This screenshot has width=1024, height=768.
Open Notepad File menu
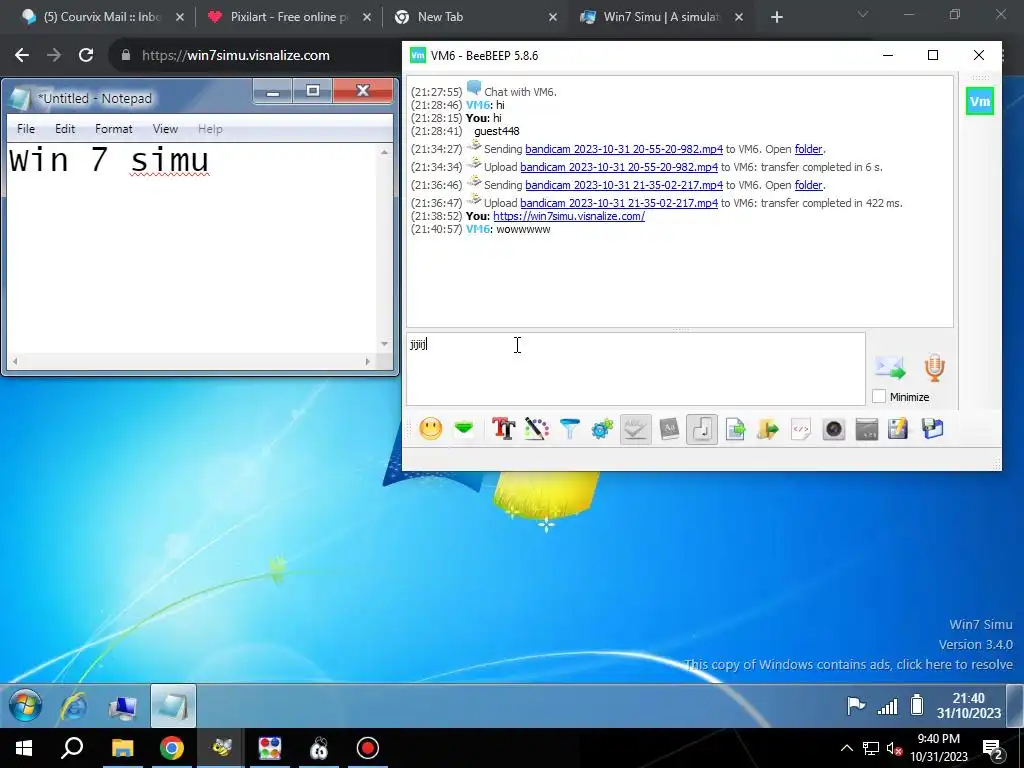(x=26, y=129)
